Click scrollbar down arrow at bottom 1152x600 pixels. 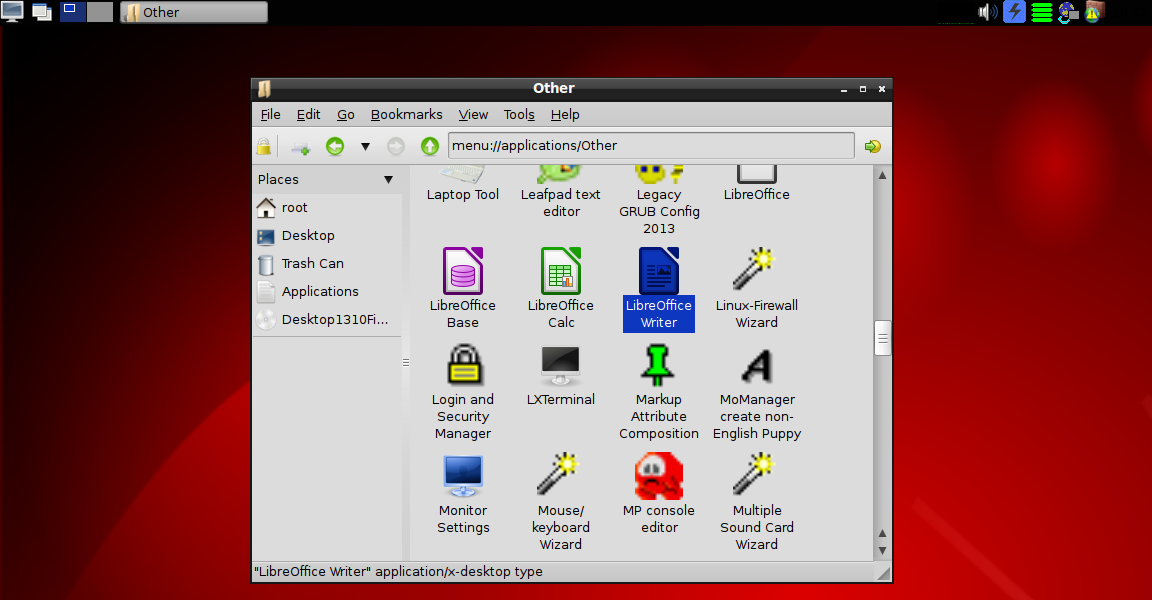(x=882, y=551)
